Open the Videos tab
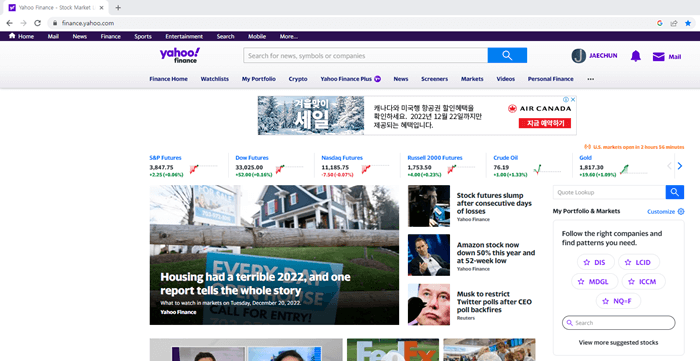The width and height of the screenshot is (700, 361). pyautogui.click(x=506, y=79)
